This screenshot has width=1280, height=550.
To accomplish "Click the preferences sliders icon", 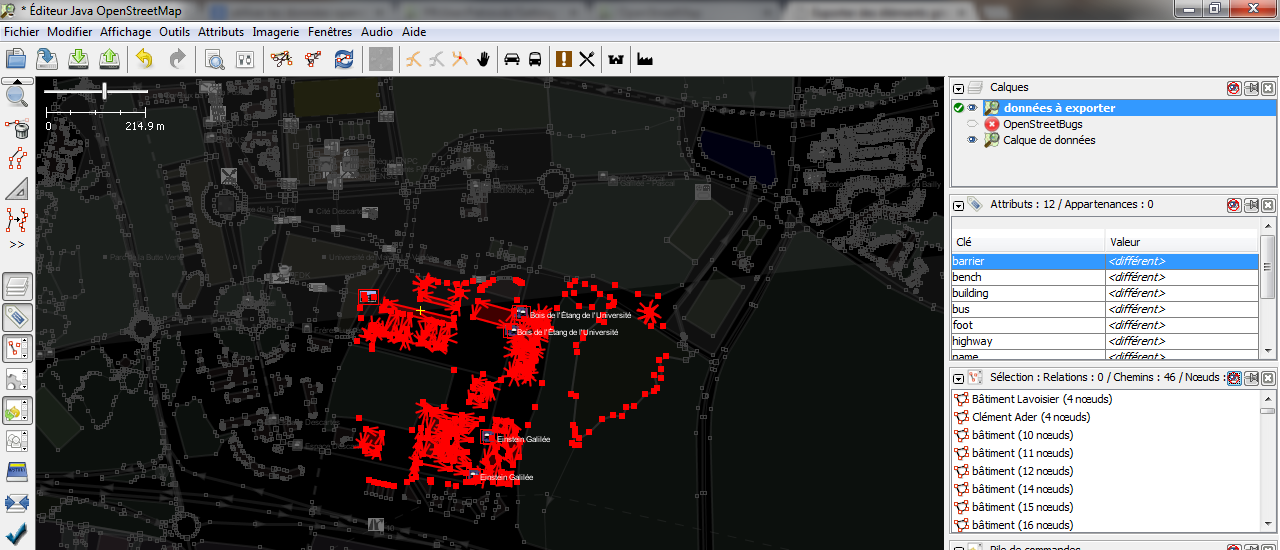I will 245,59.
